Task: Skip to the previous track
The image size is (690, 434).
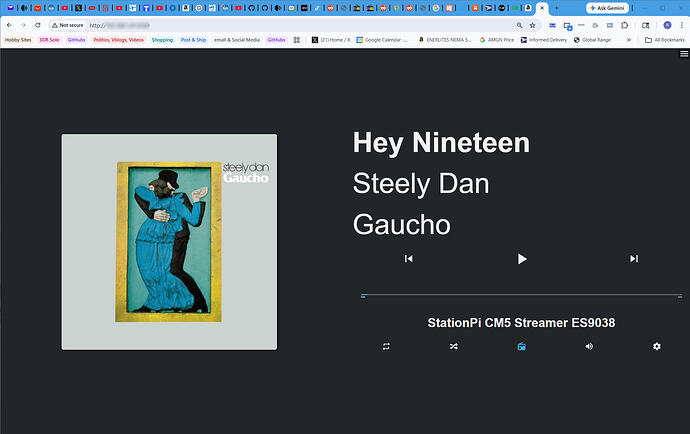Action: point(408,259)
